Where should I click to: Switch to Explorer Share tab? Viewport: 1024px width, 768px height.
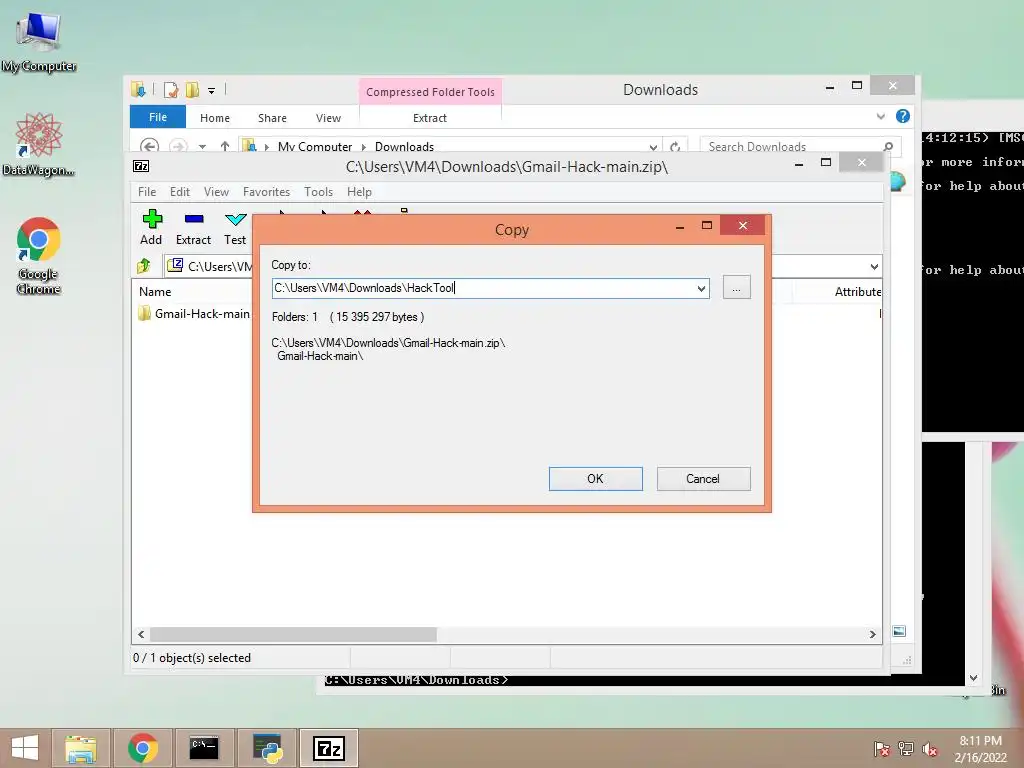point(272,118)
